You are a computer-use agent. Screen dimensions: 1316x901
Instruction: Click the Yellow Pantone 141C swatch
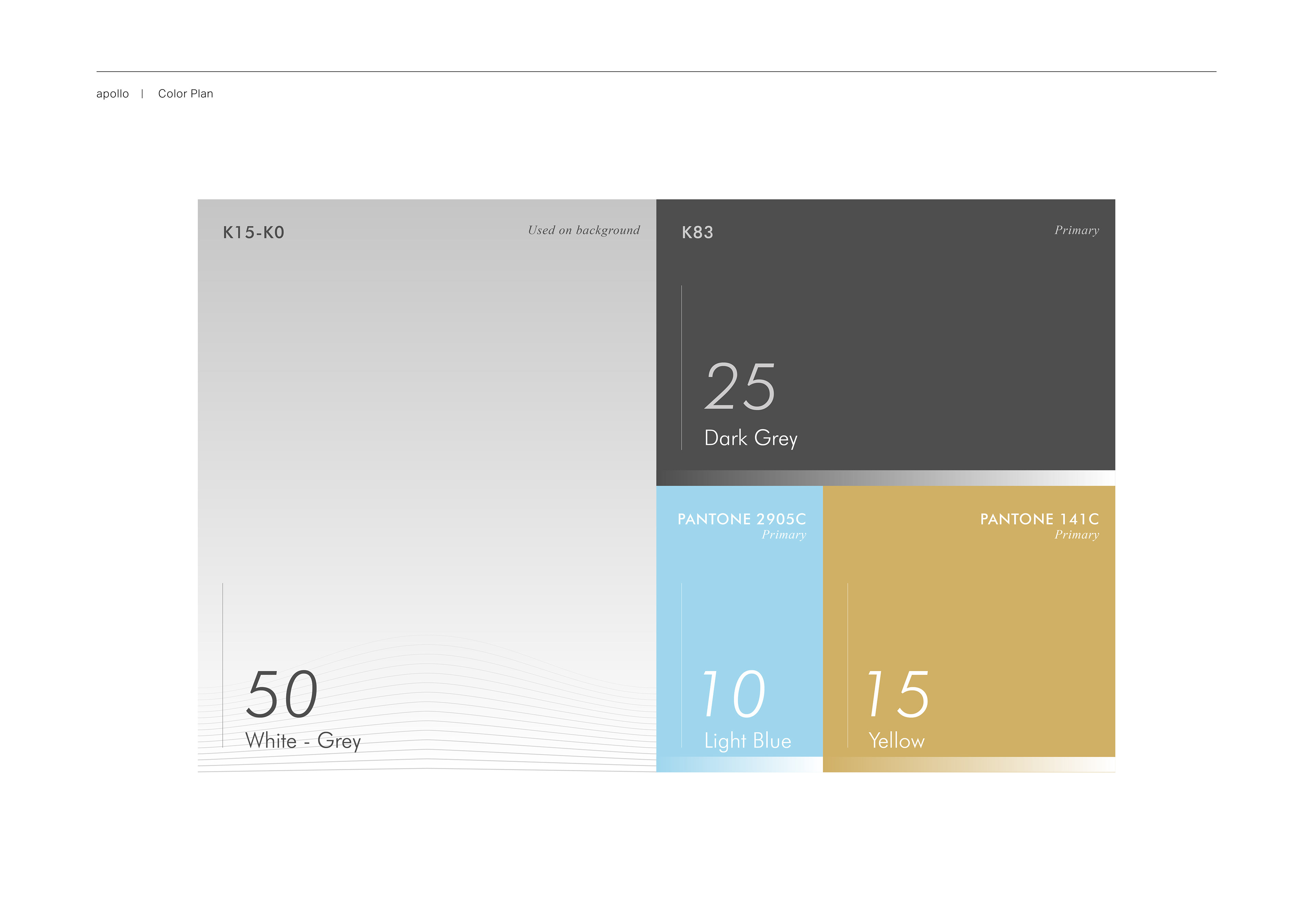pos(997,612)
